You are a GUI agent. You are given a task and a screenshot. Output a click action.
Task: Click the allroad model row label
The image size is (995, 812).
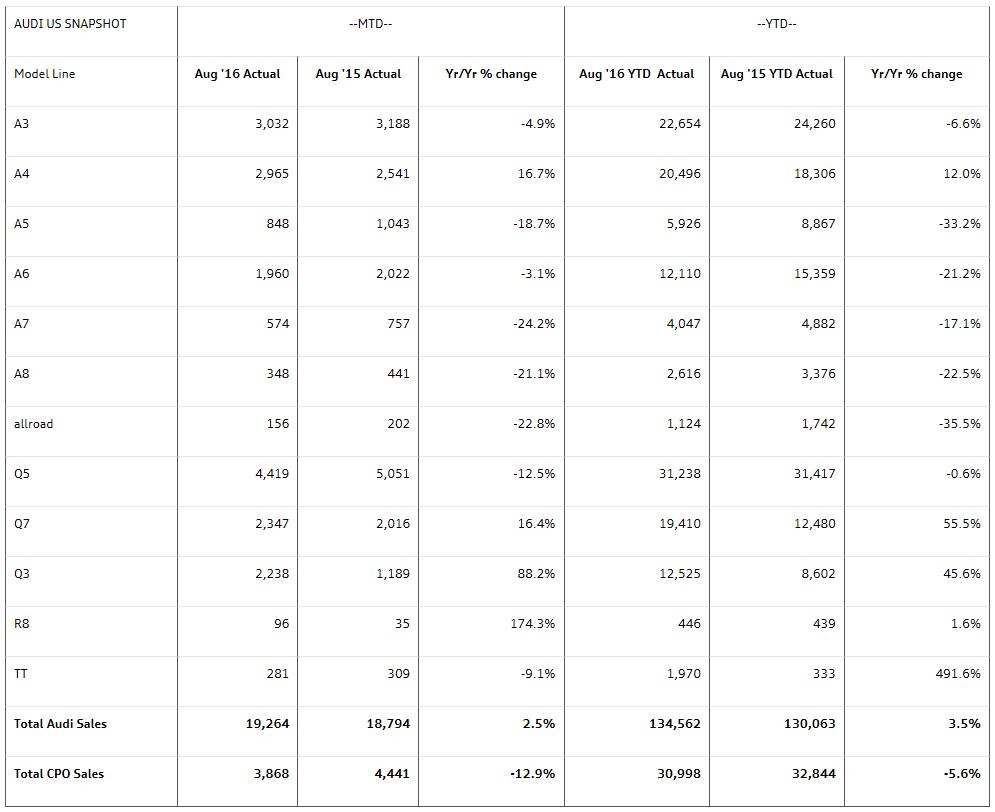pyautogui.click(x=34, y=424)
